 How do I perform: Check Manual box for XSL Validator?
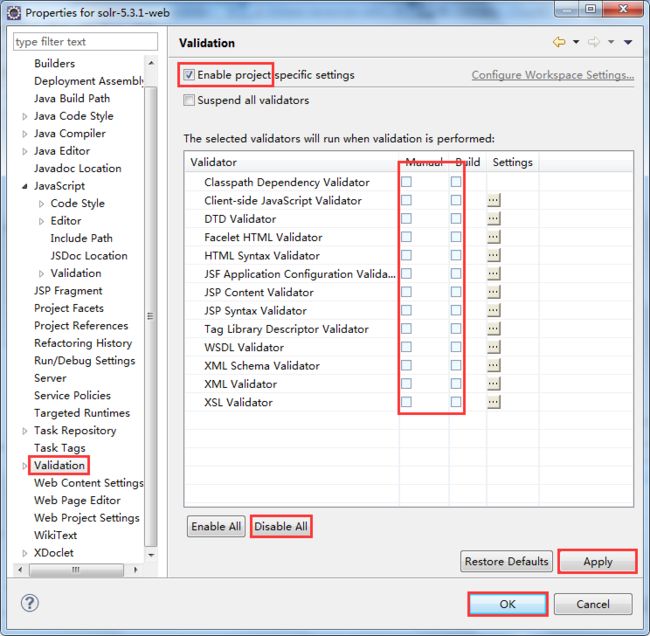point(406,402)
